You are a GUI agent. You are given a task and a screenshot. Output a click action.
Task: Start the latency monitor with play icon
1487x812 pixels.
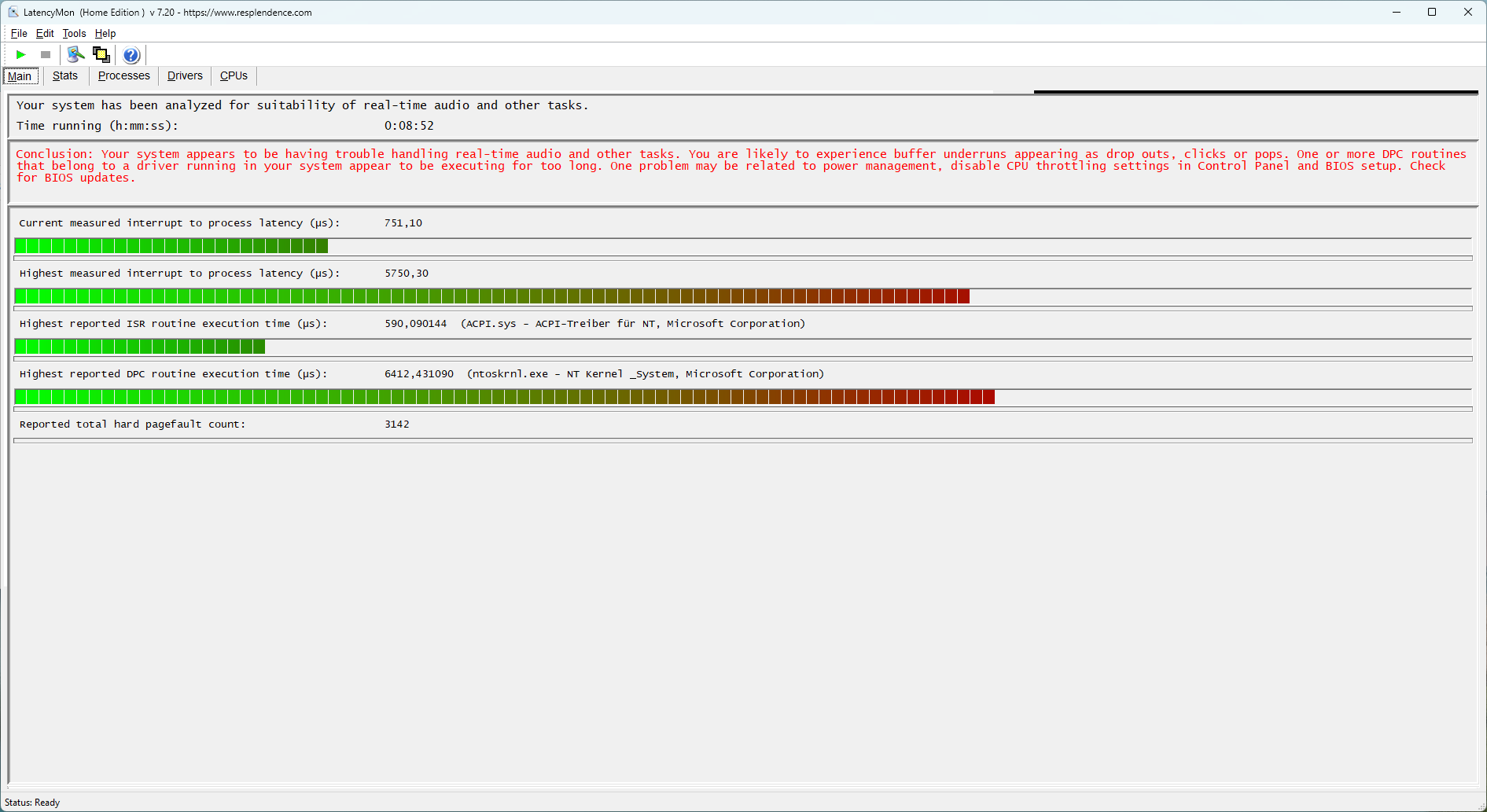(x=21, y=54)
